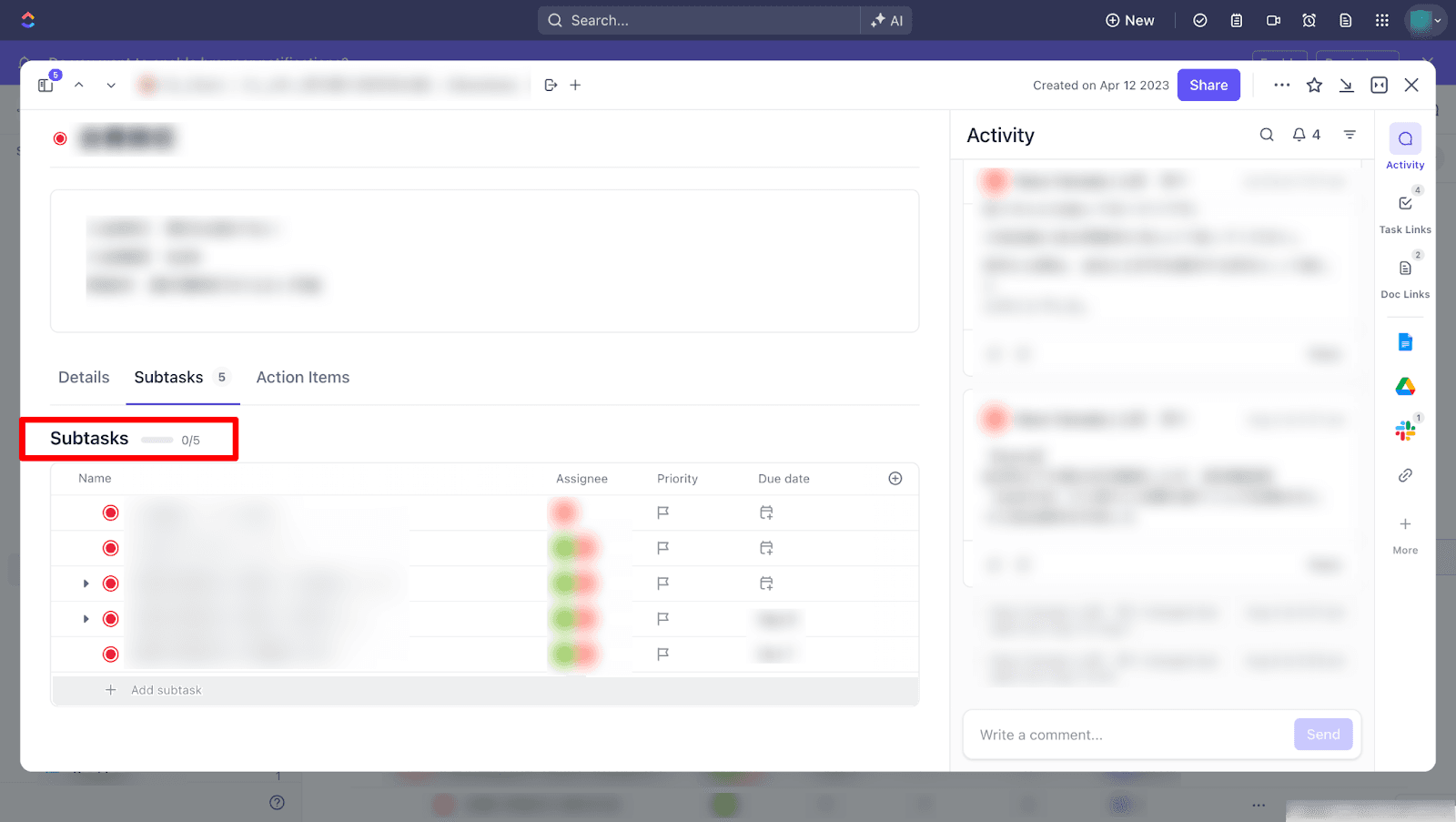The width and height of the screenshot is (1456, 822).
Task: Click the Assignee column header
Action: [x=581, y=478]
